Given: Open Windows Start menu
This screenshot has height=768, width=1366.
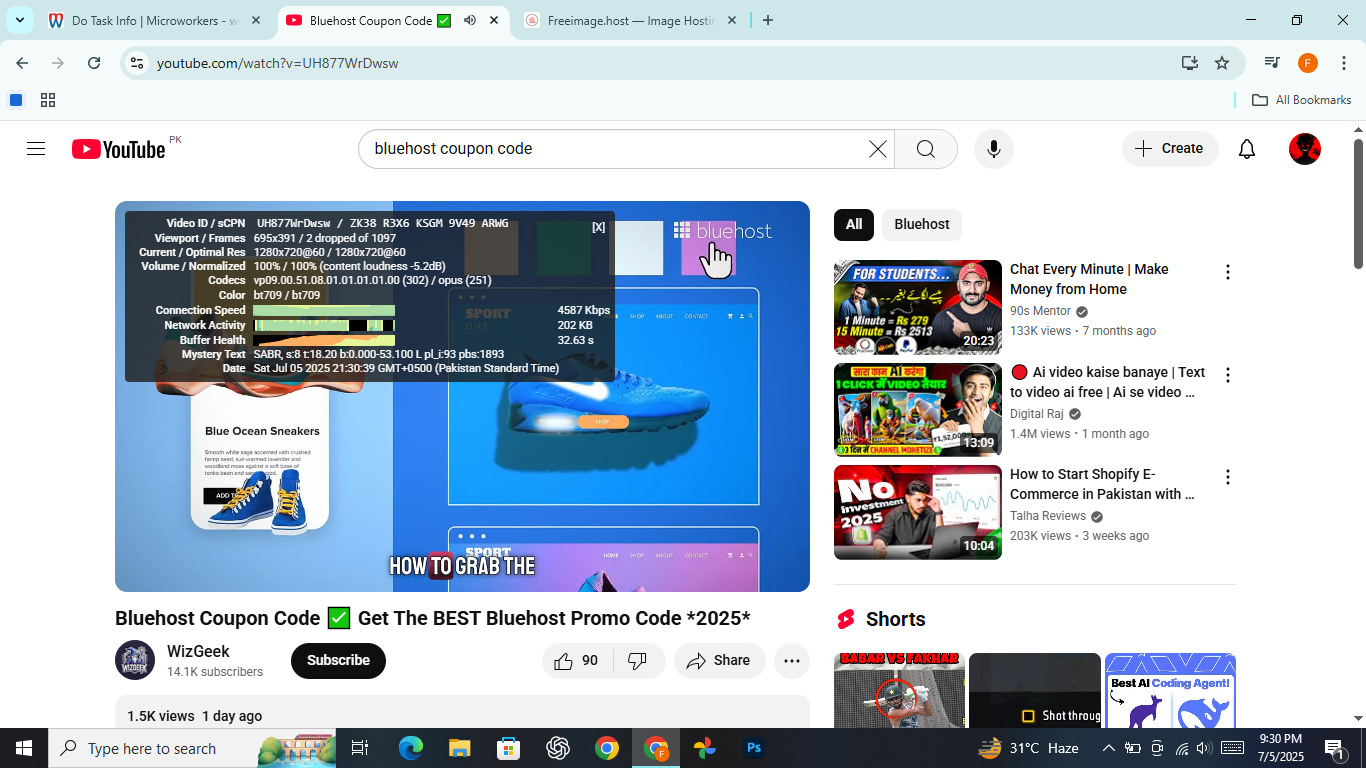Looking at the screenshot, I should tap(23, 748).
